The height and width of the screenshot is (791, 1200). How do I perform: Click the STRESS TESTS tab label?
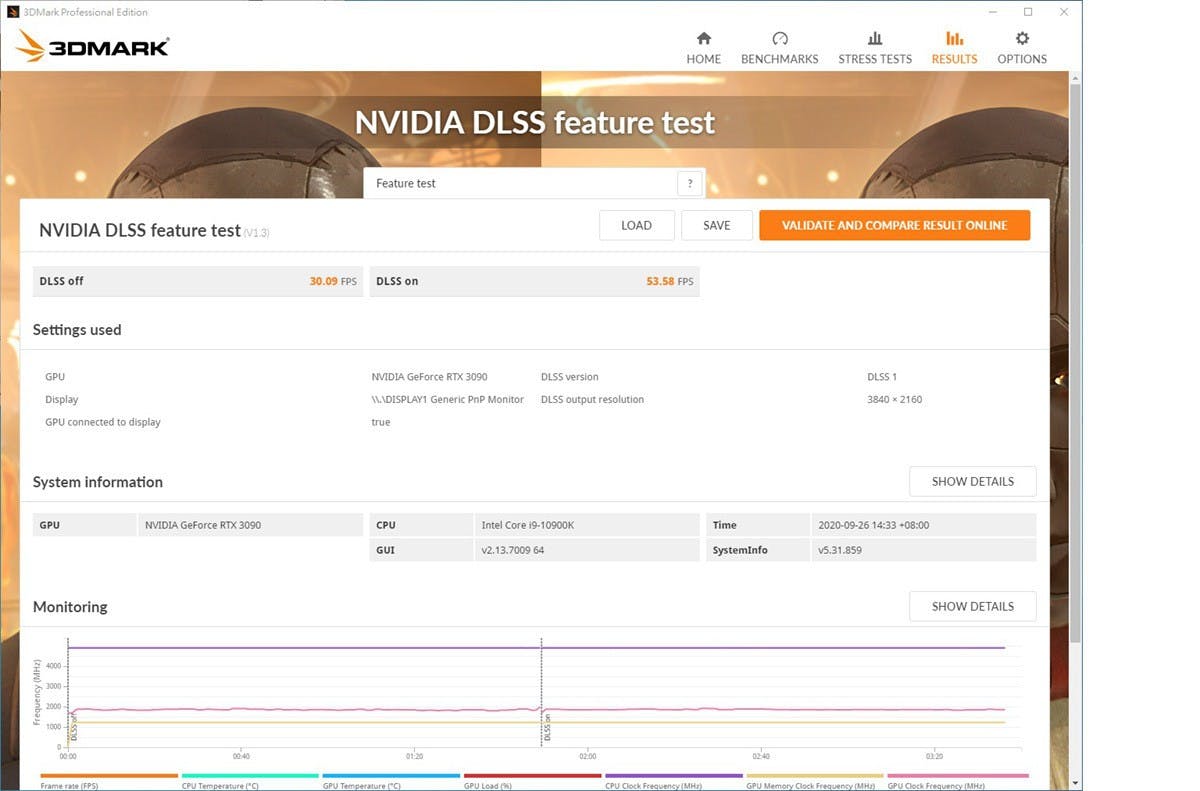coord(875,59)
